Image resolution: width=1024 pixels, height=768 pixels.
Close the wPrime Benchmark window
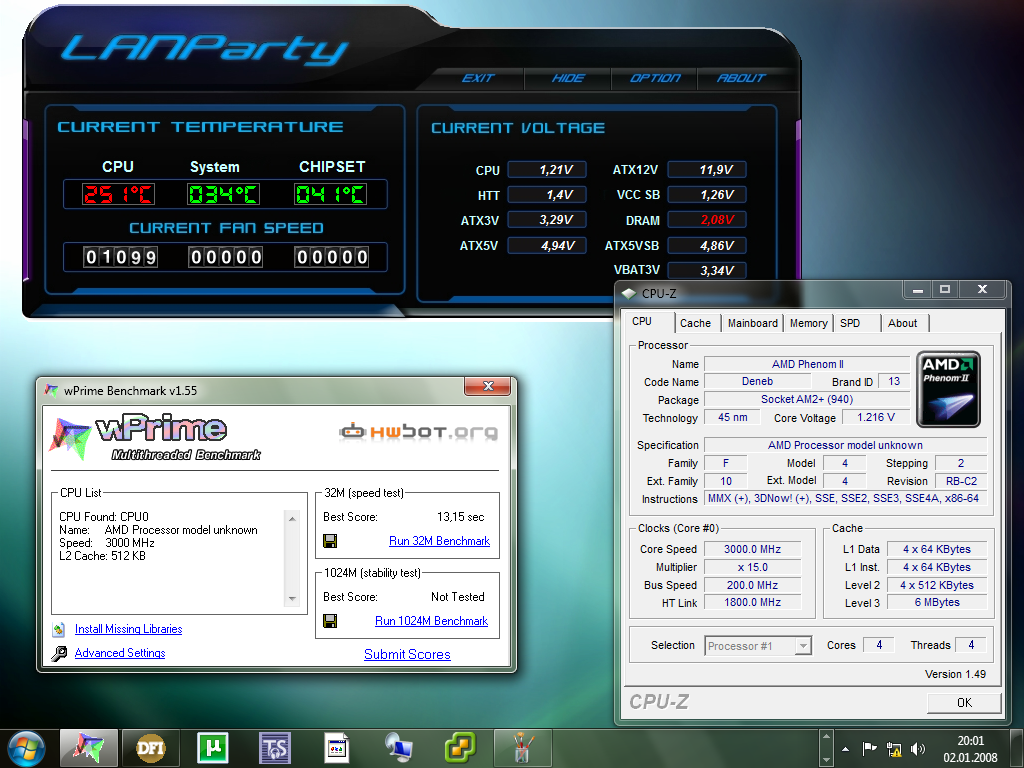click(x=487, y=386)
